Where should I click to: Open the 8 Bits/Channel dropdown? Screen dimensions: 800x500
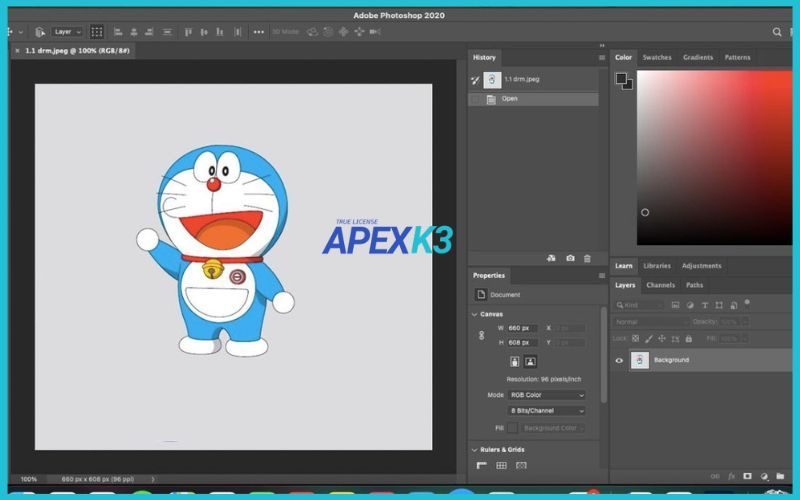(x=546, y=411)
